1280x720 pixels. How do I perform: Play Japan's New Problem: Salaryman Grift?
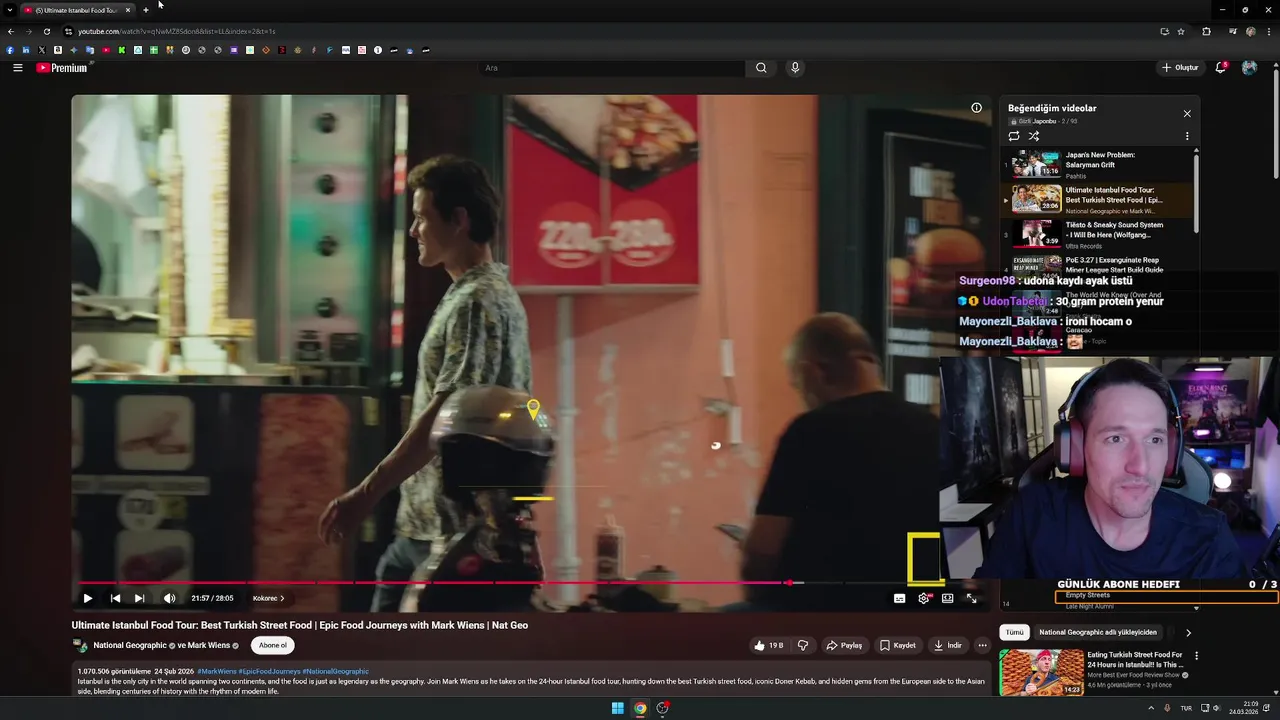(x=1095, y=165)
